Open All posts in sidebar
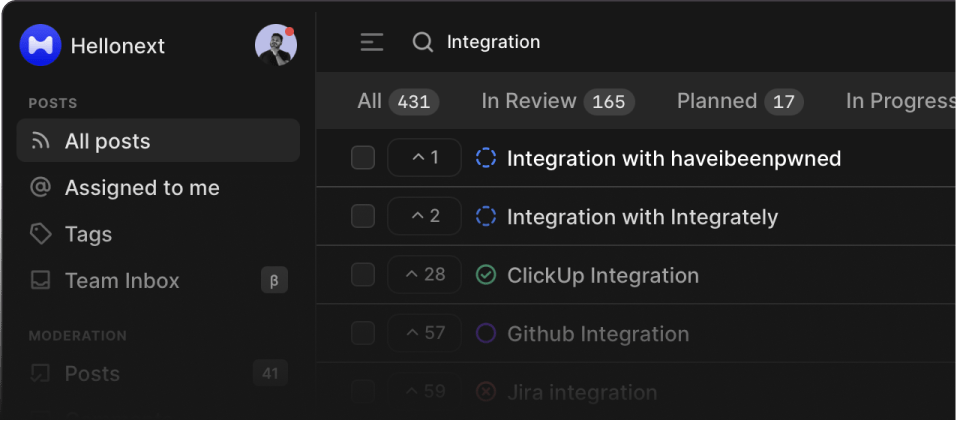This screenshot has width=956, height=421. point(158,141)
